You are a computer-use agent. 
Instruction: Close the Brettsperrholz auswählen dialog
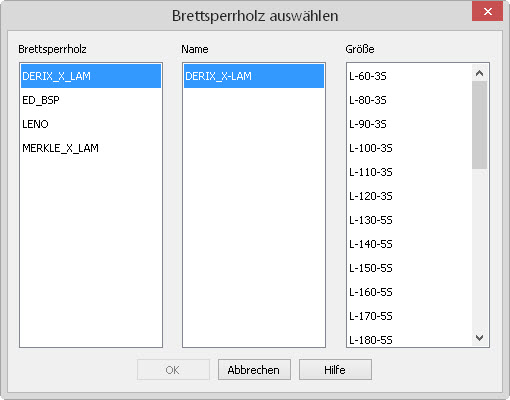click(x=487, y=12)
